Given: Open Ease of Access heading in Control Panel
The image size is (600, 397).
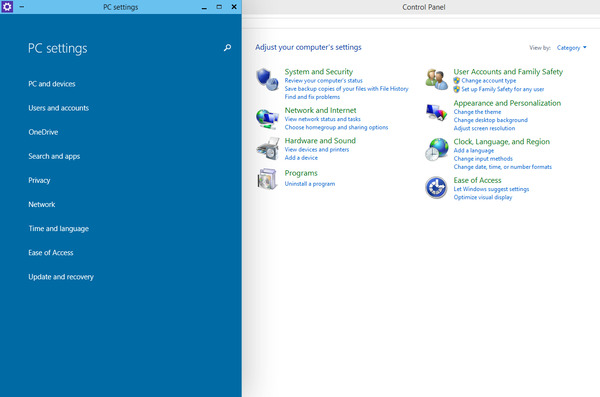Looking at the screenshot, I should (x=477, y=180).
